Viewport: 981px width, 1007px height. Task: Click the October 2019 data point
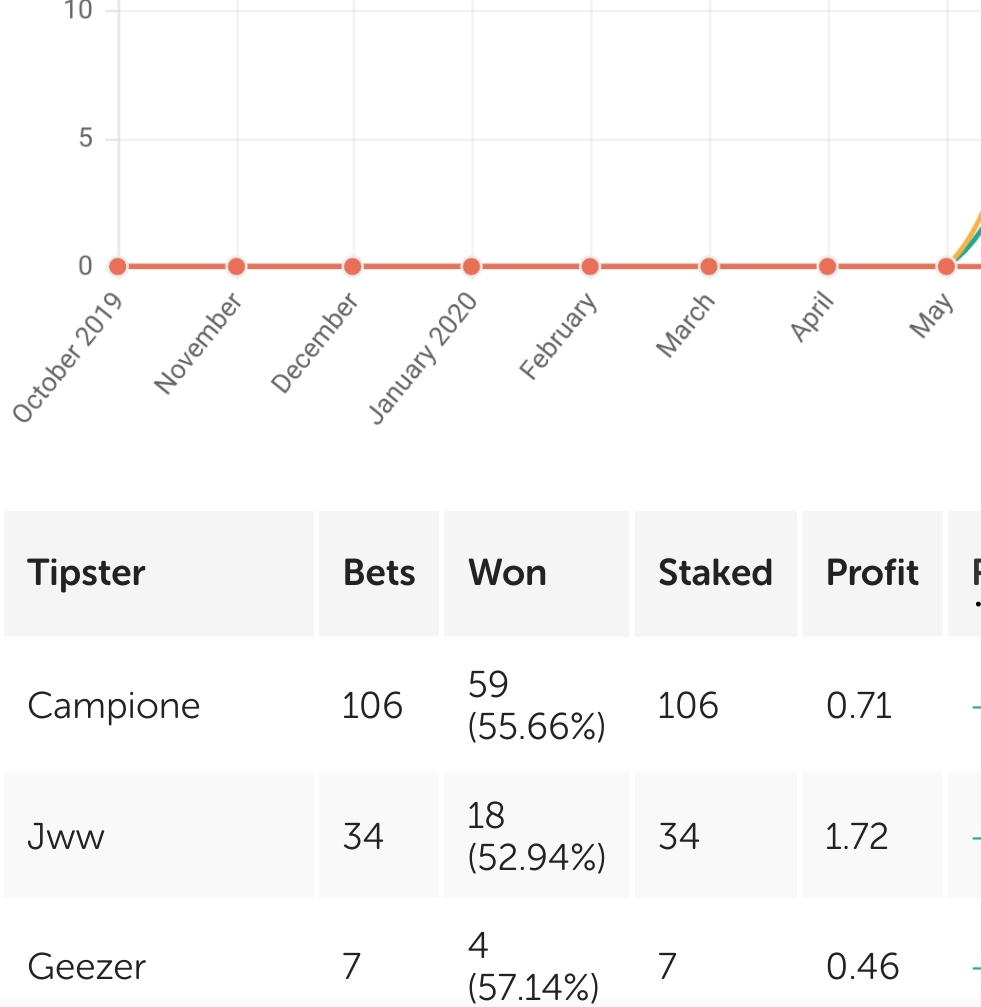[117, 266]
